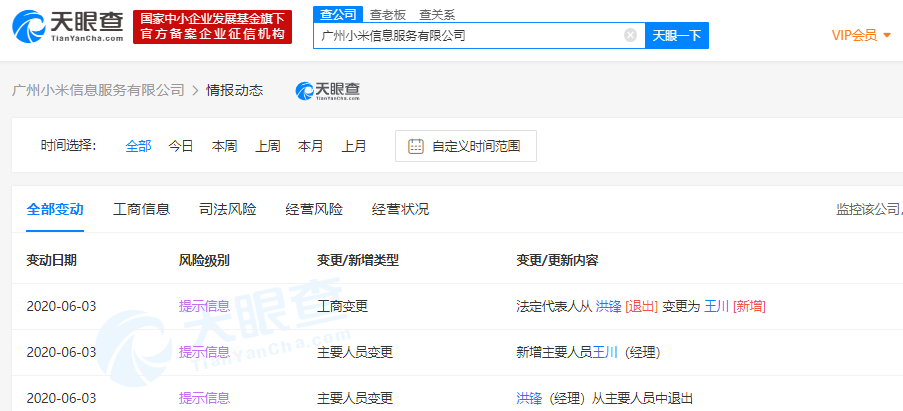
Task: Click the 天眼一下 search button
Action: 677,36
